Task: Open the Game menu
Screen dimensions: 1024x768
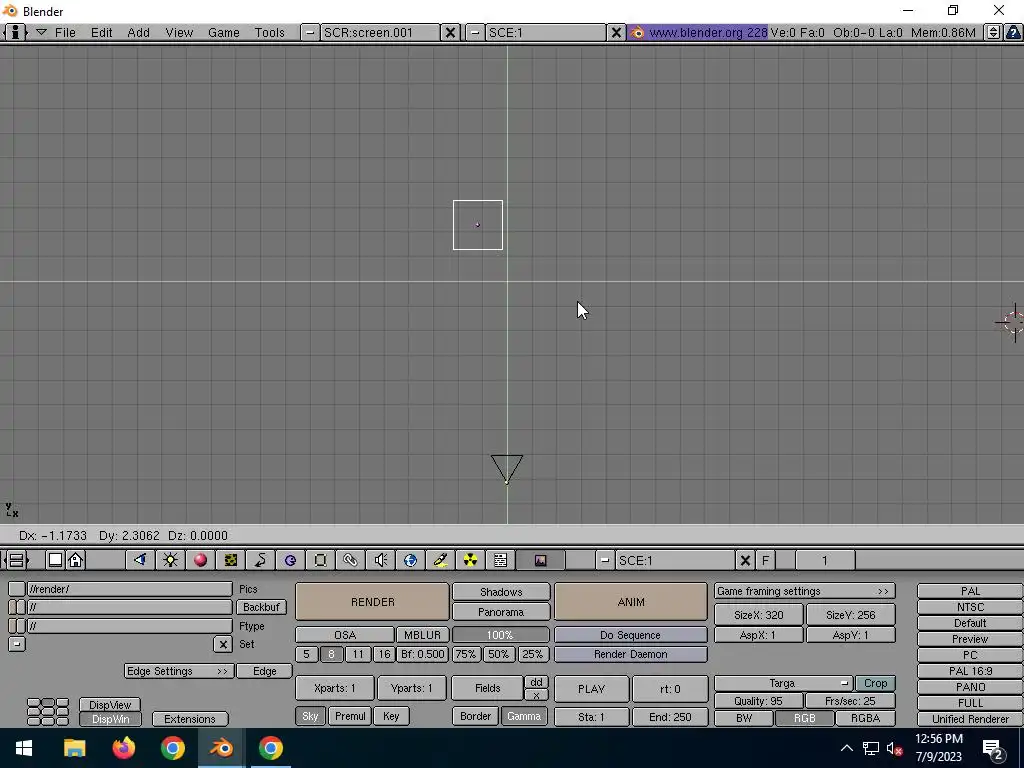Action: [x=223, y=32]
